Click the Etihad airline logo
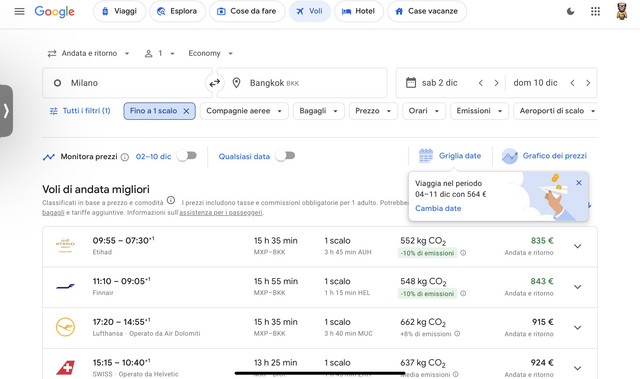Viewport: 640px width, 379px height. click(65, 246)
